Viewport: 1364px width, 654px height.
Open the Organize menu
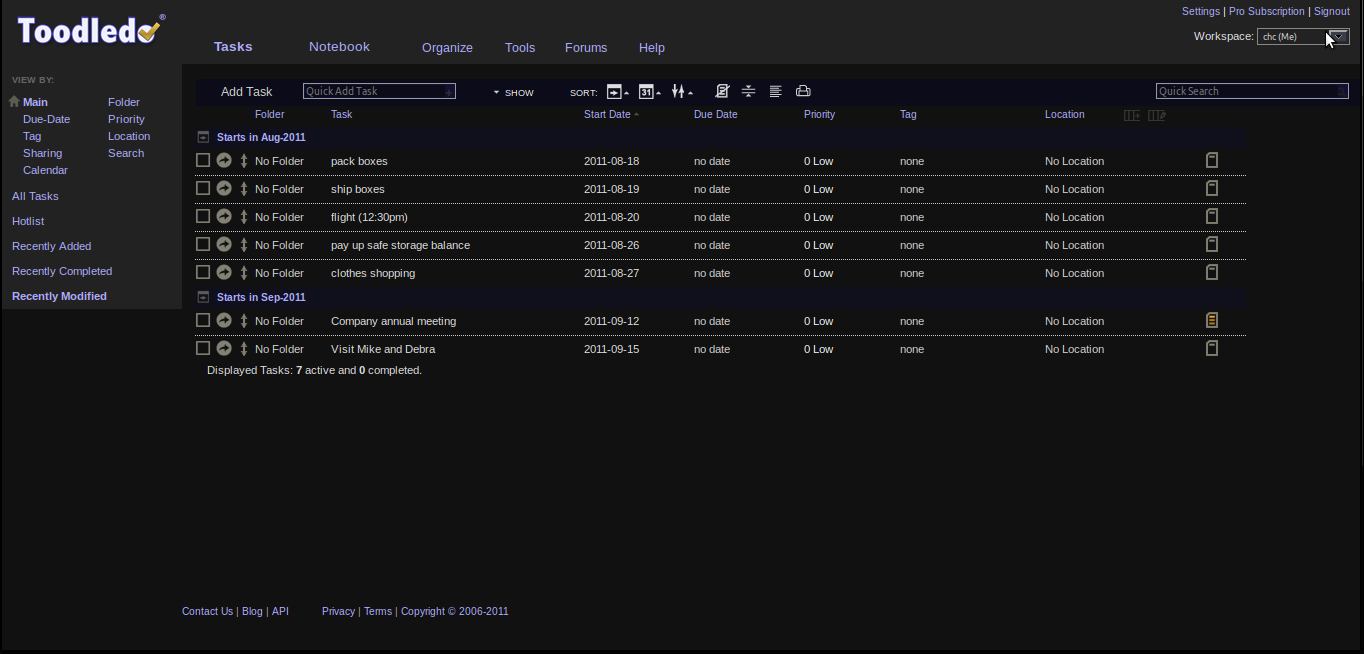(447, 48)
